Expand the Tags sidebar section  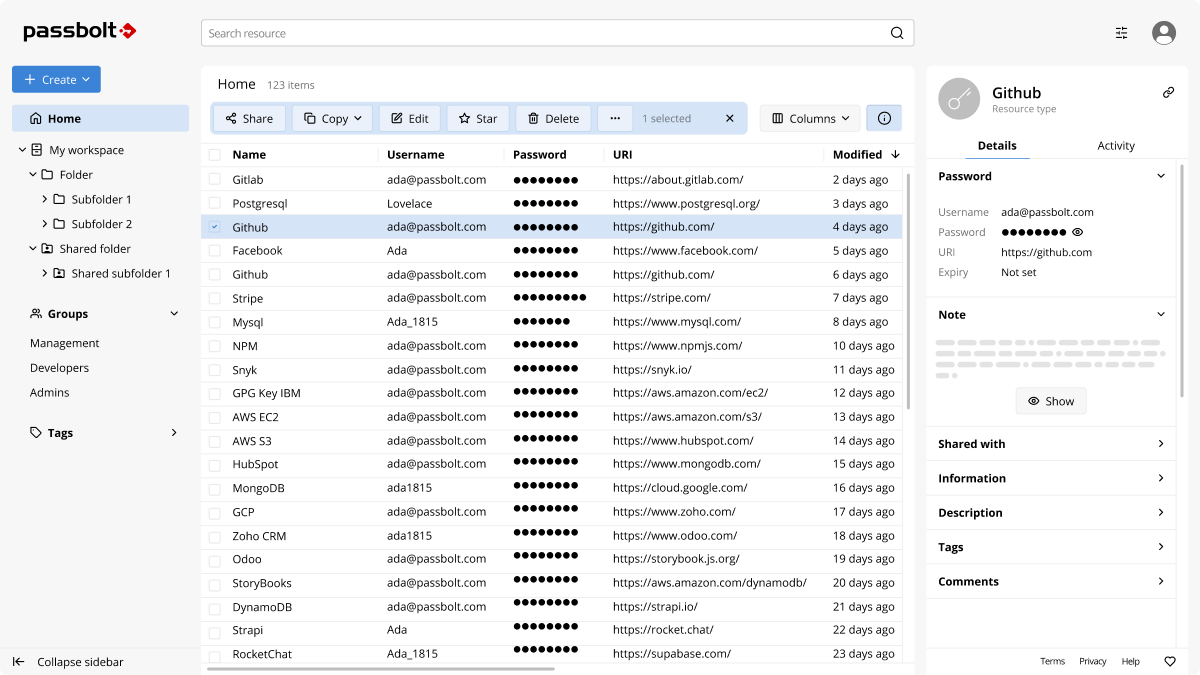coord(174,433)
